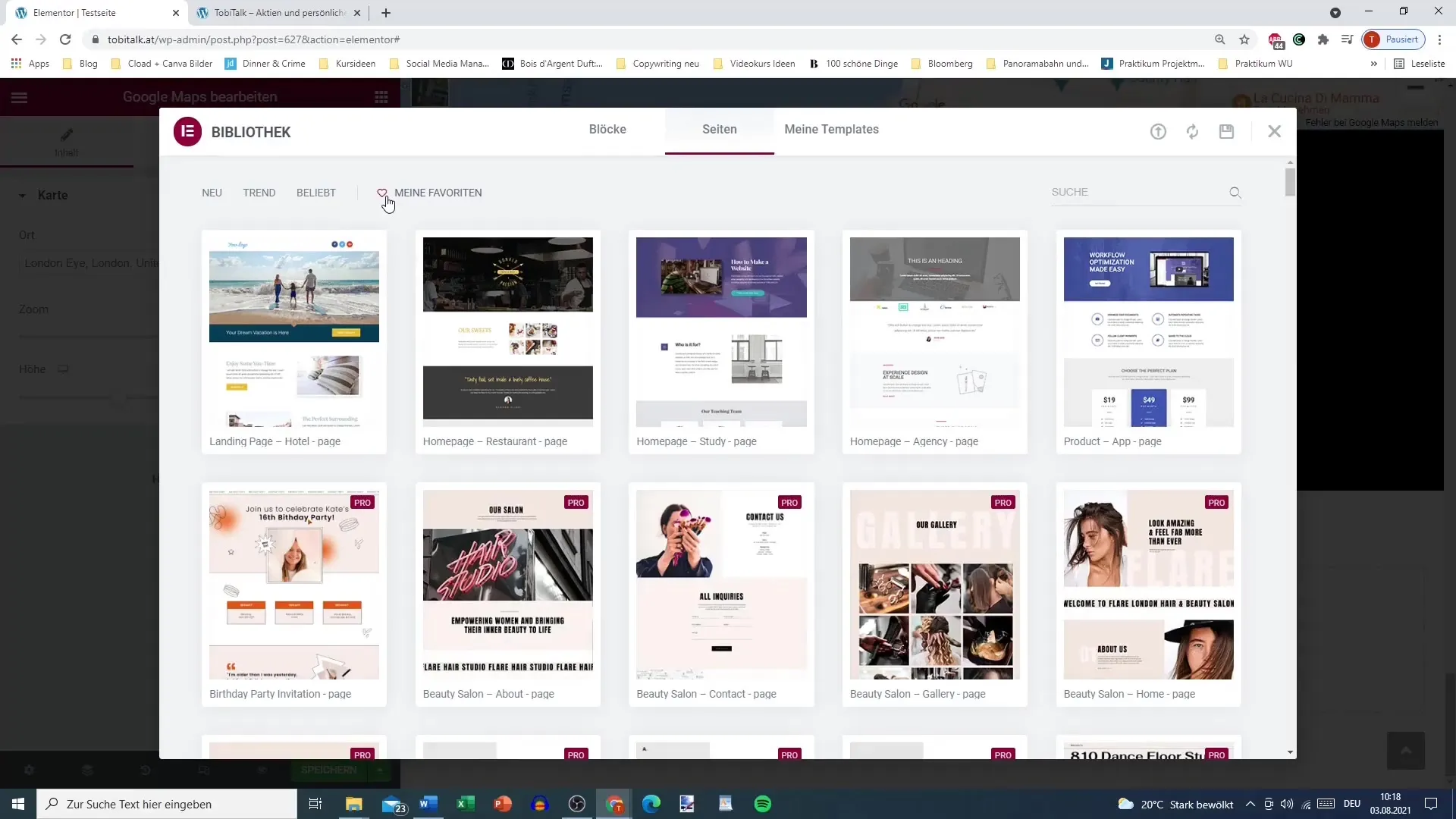Open the Kursideen bookmark folder

[347, 64]
